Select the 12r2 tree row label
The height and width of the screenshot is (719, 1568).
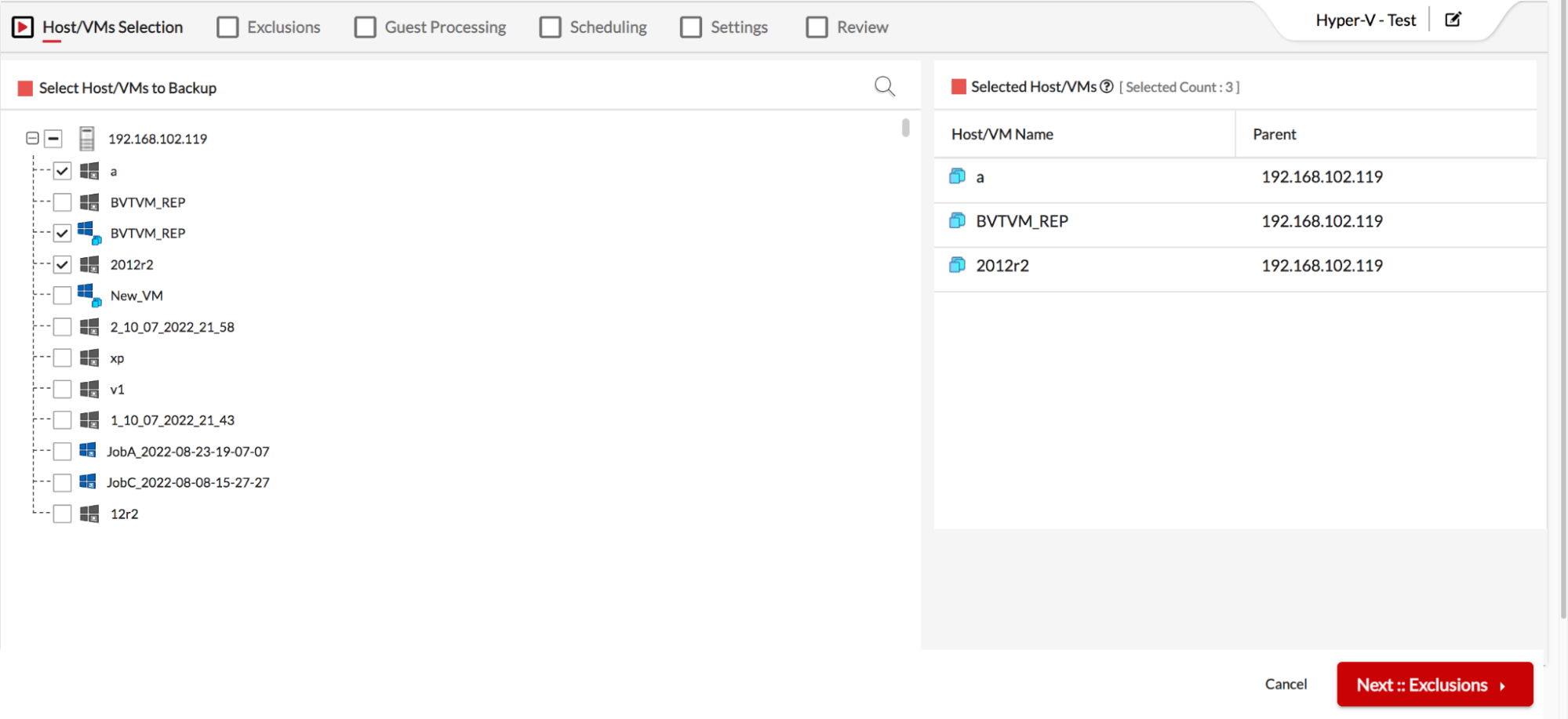[x=124, y=514]
